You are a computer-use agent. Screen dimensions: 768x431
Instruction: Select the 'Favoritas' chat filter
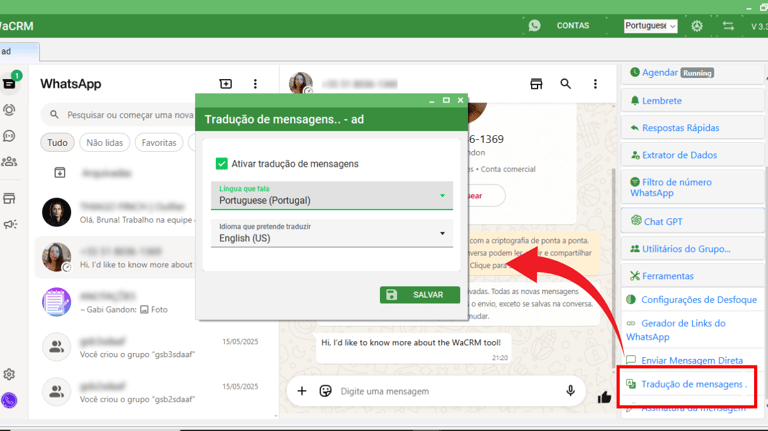coord(159,143)
